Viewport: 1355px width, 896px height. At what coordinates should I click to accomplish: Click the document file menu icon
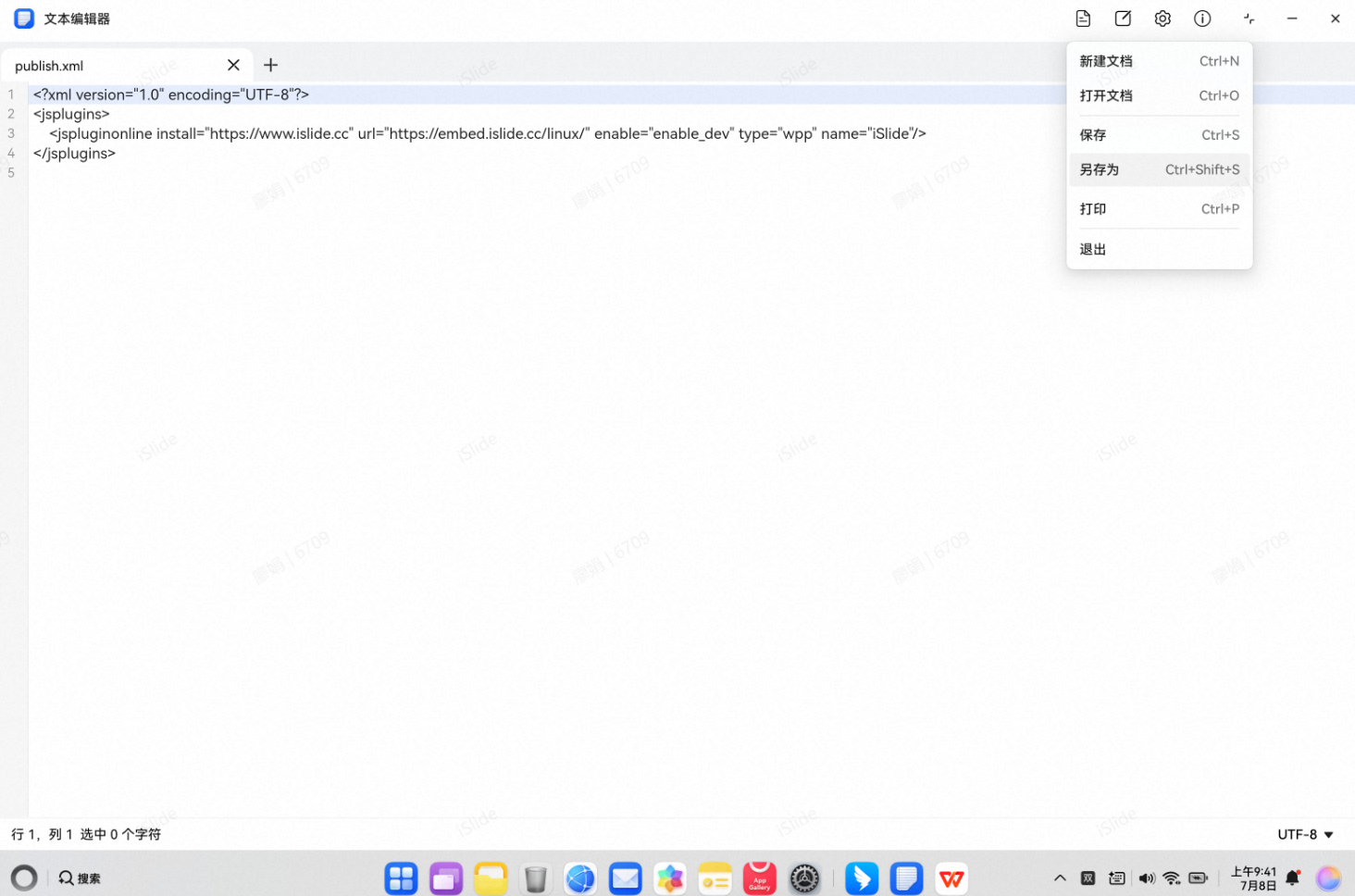coord(1083,19)
